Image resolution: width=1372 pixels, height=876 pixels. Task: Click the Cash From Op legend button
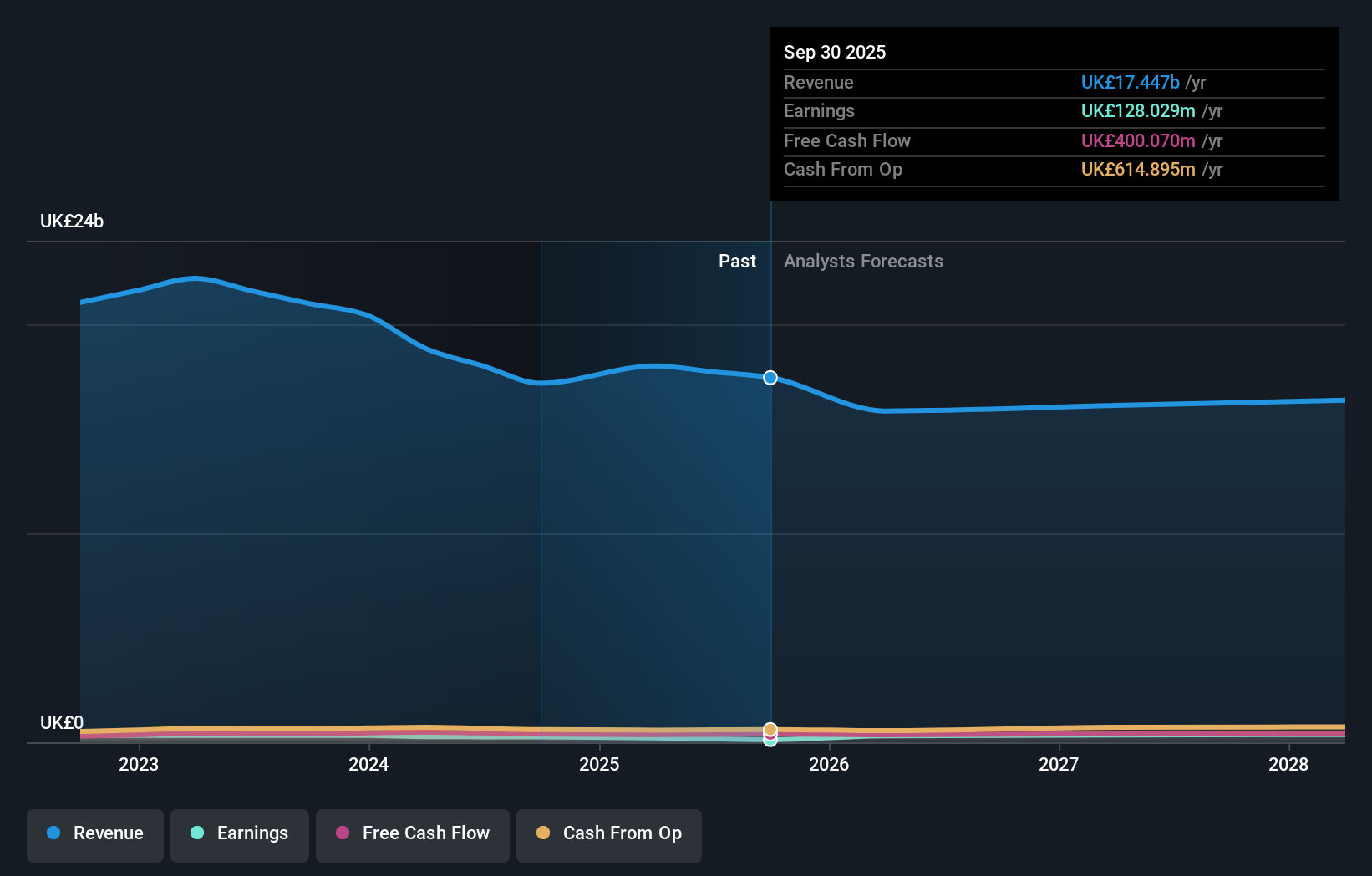(608, 835)
